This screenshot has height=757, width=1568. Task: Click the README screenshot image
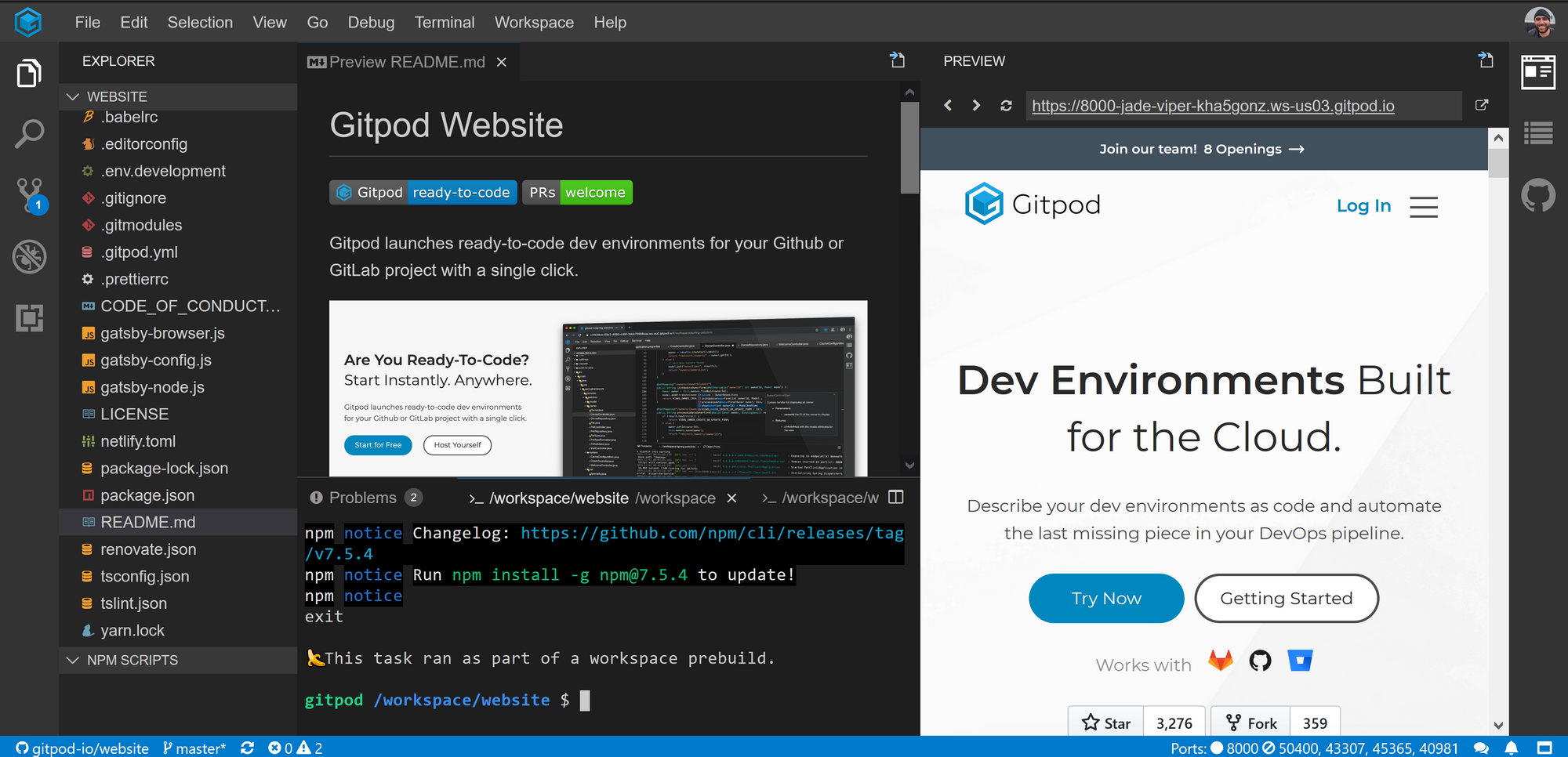(x=598, y=388)
